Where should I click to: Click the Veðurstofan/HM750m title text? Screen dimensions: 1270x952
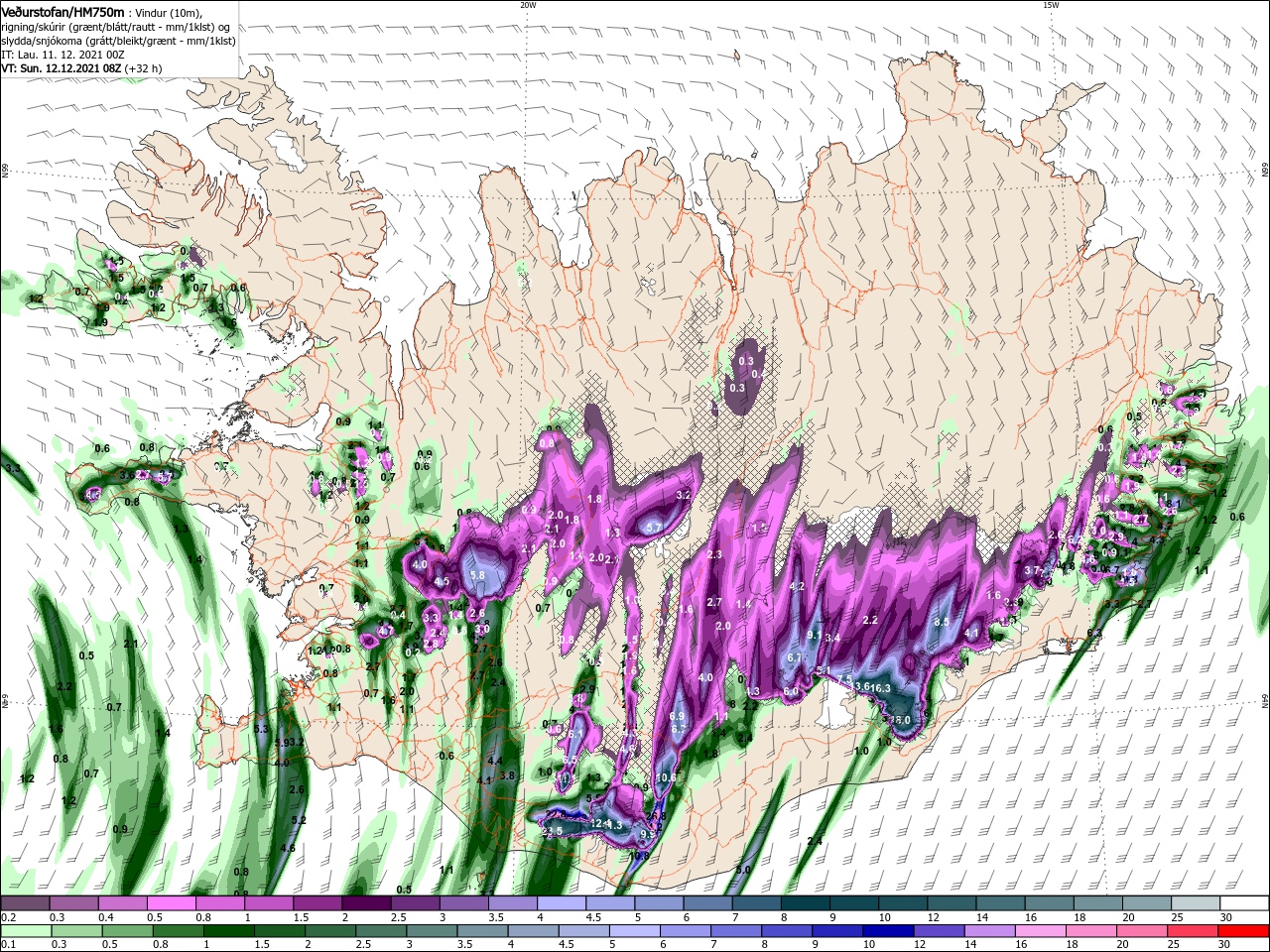pyautogui.click(x=63, y=11)
